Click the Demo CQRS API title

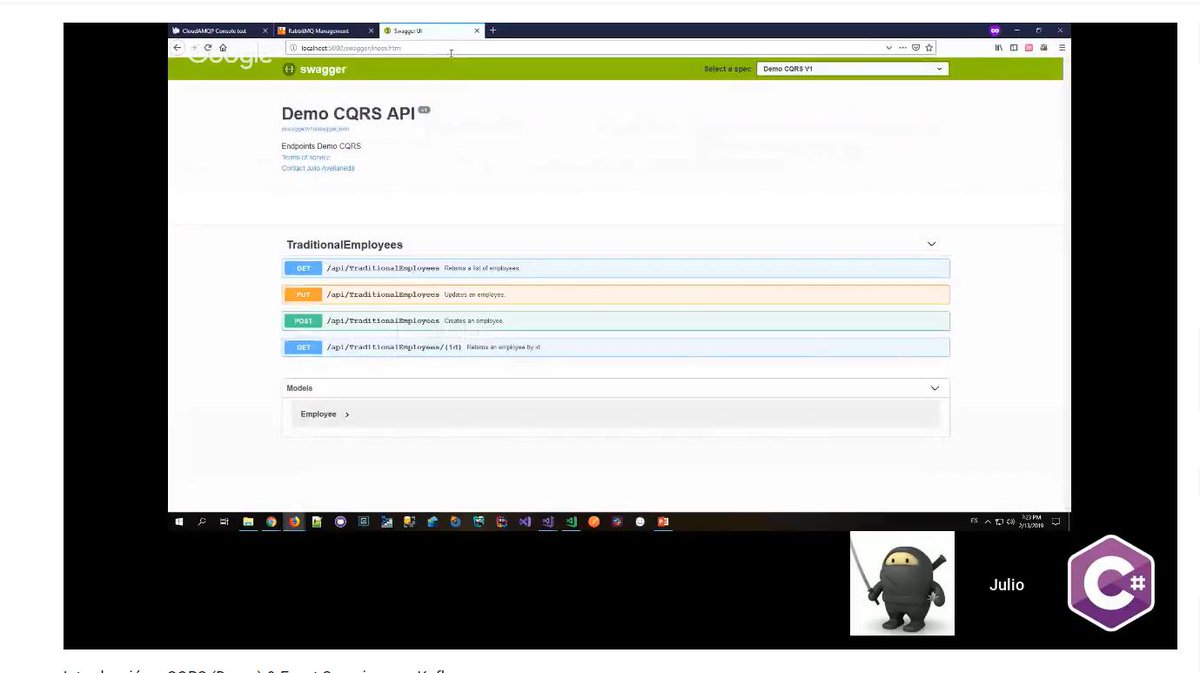pyautogui.click(x=348, y=114)
